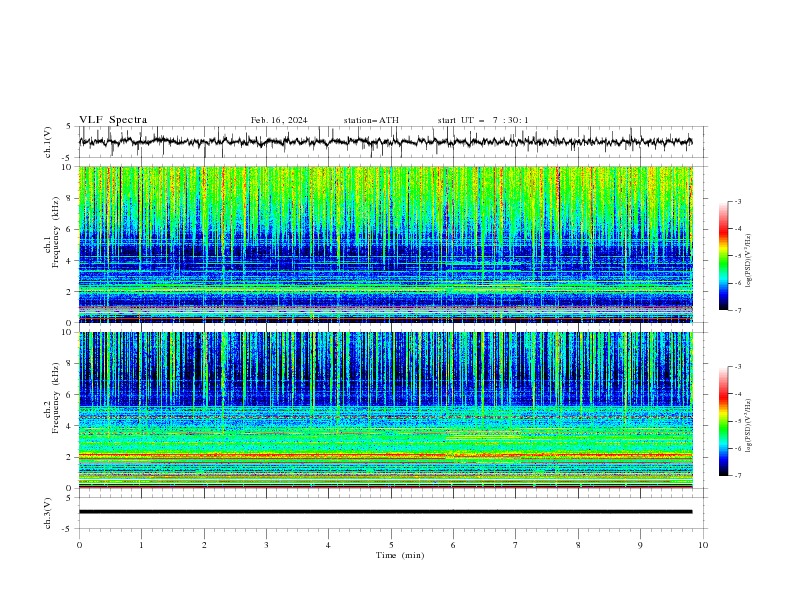
Task: Click time axis tick label "9"
Action: tap(640, 545)
